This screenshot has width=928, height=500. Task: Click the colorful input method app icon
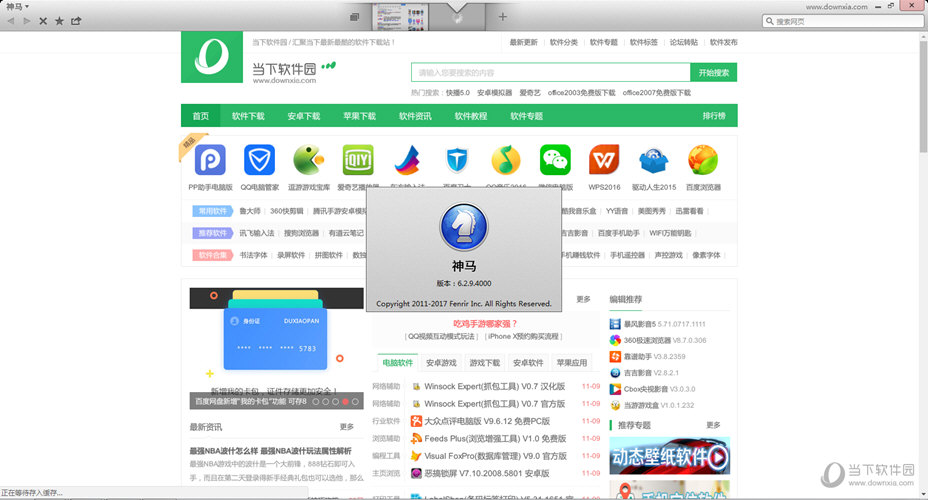[407, 160]
